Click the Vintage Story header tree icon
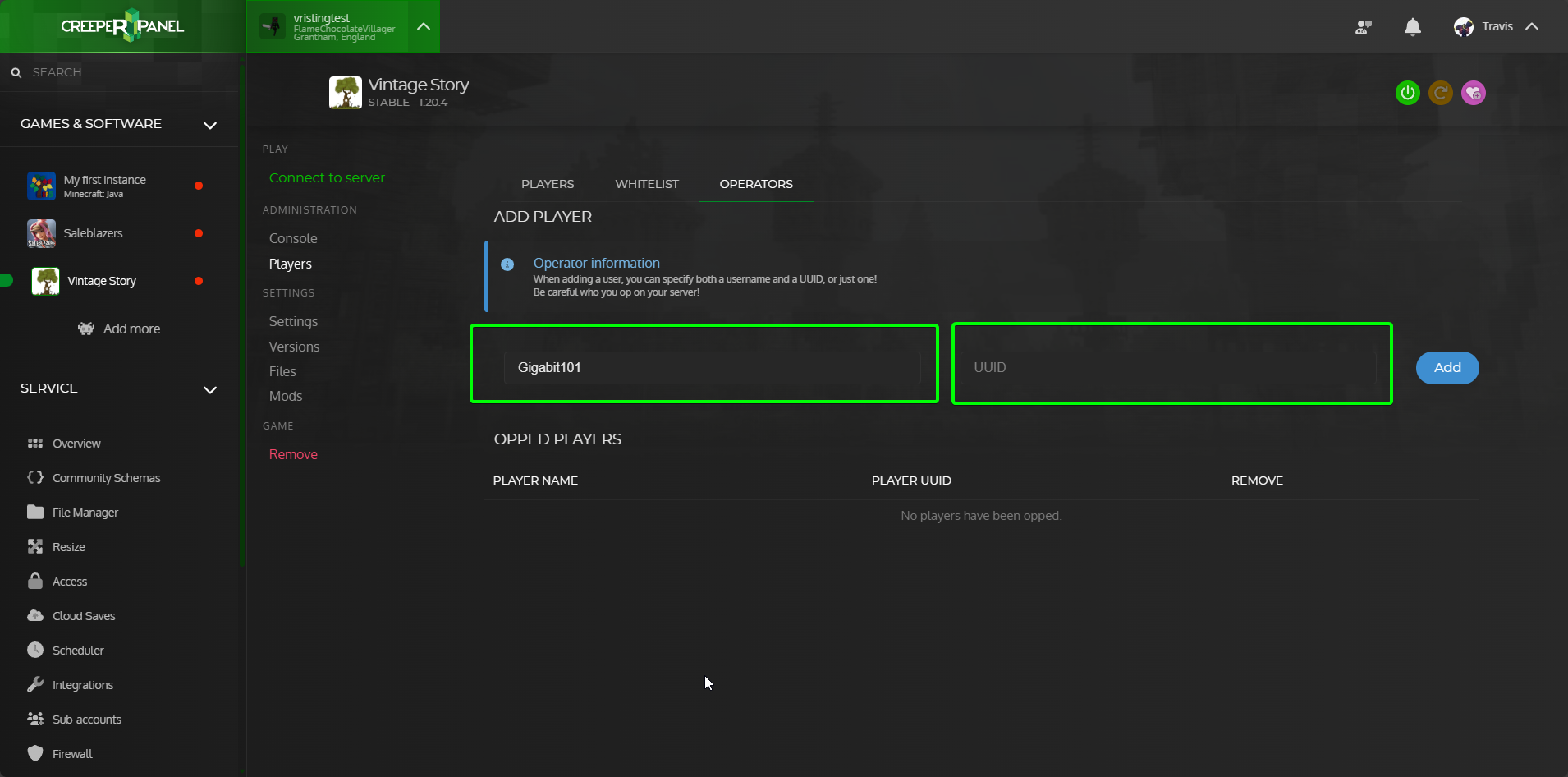The image size is (1568, 777). click(346, 93)
